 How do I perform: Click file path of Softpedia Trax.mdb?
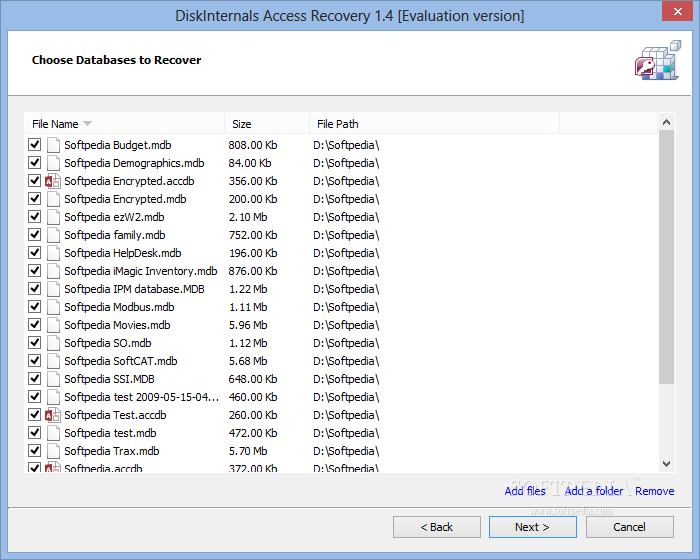pos(346,451)
